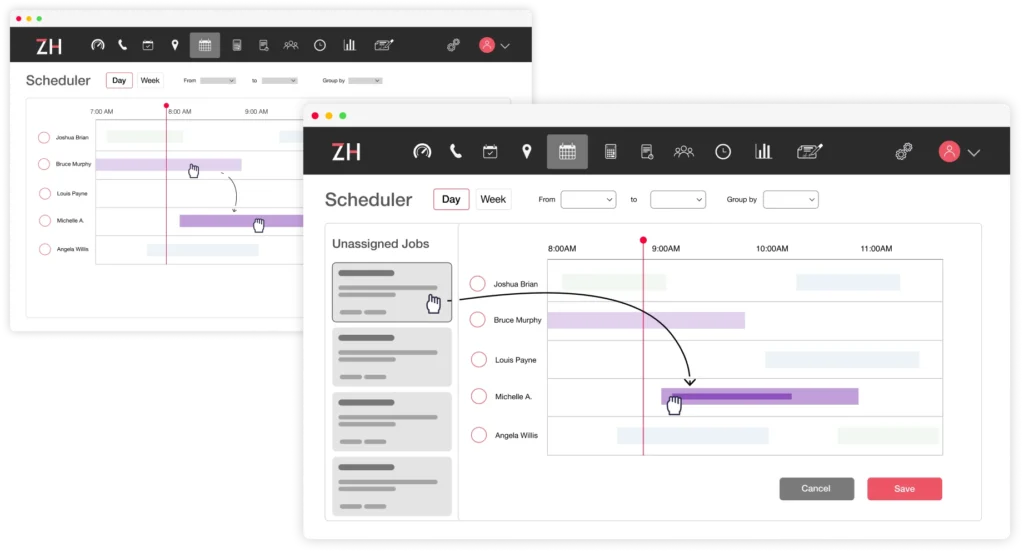The width and height of the screenshot is (1024, 553).
Task: Click ZH logo in front window
Action: coord(346,152)
